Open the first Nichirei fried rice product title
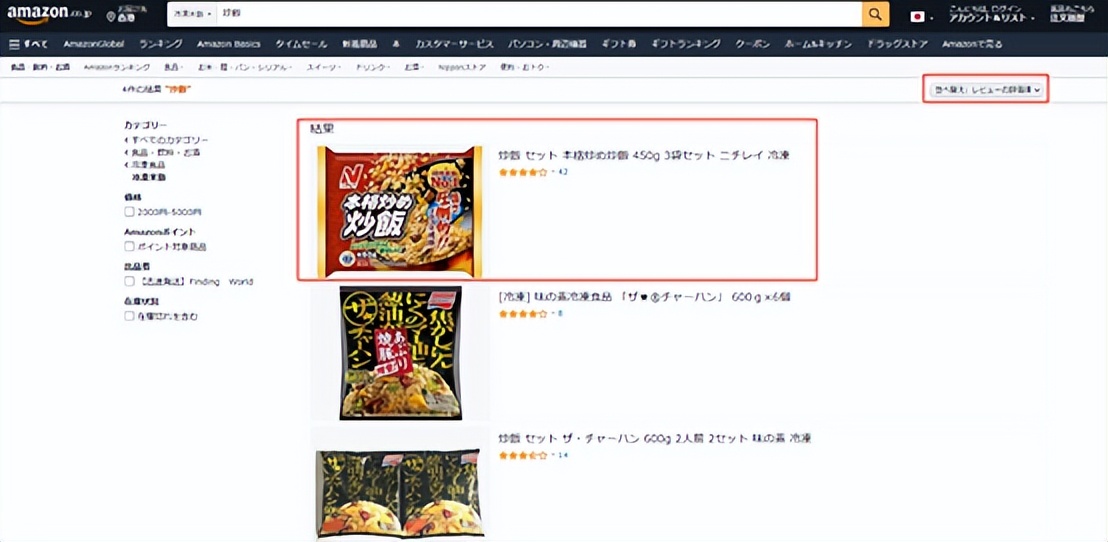 tap(644, 155)
